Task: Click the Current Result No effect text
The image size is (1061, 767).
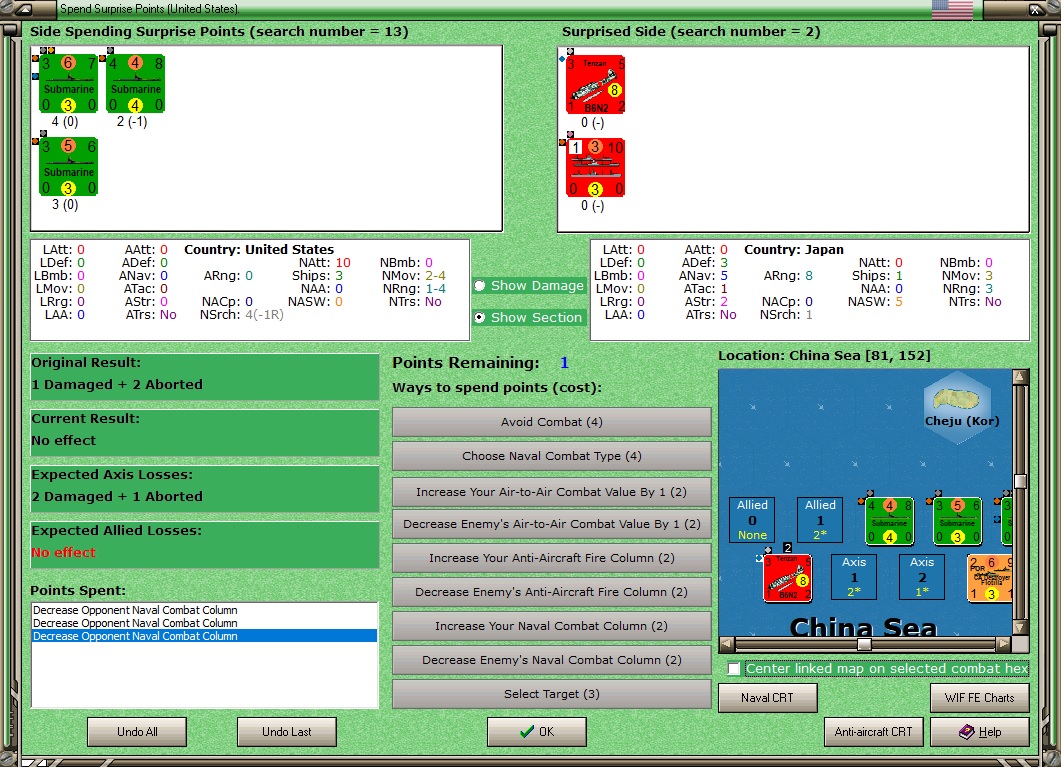Action: coord(64,440)
